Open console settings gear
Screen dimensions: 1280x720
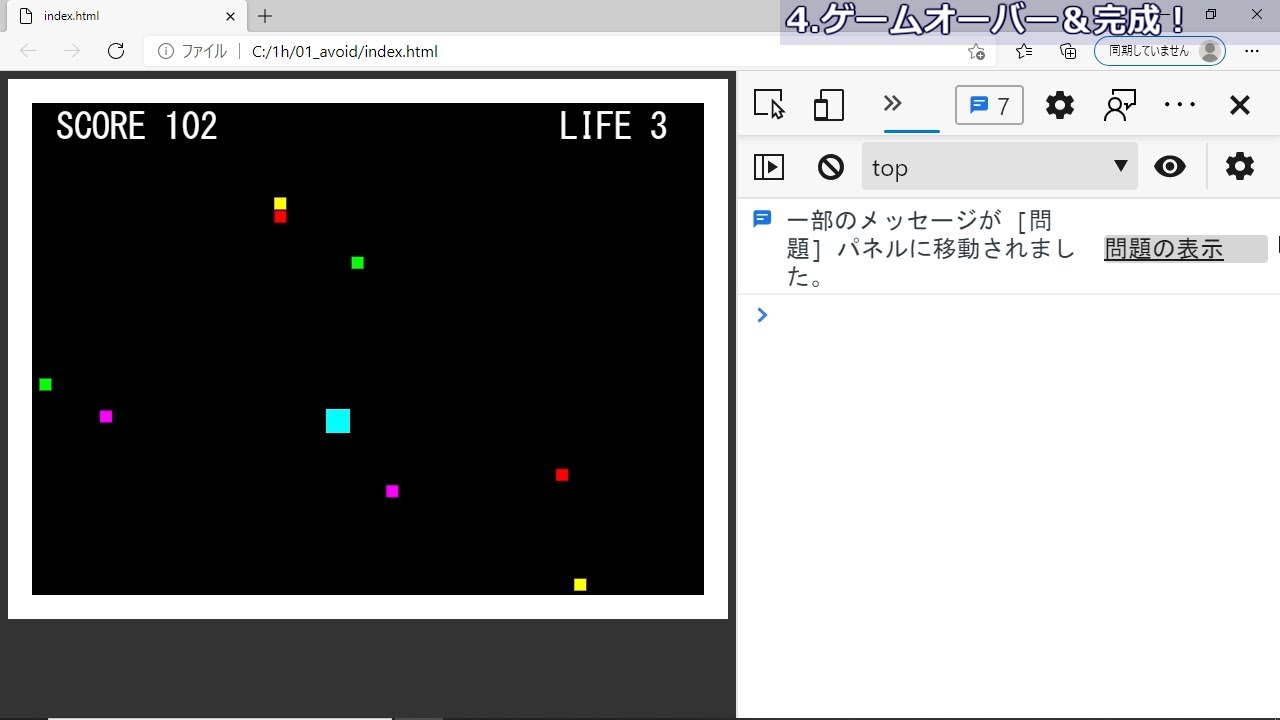pyautogui.click(x=1239, y=167)
